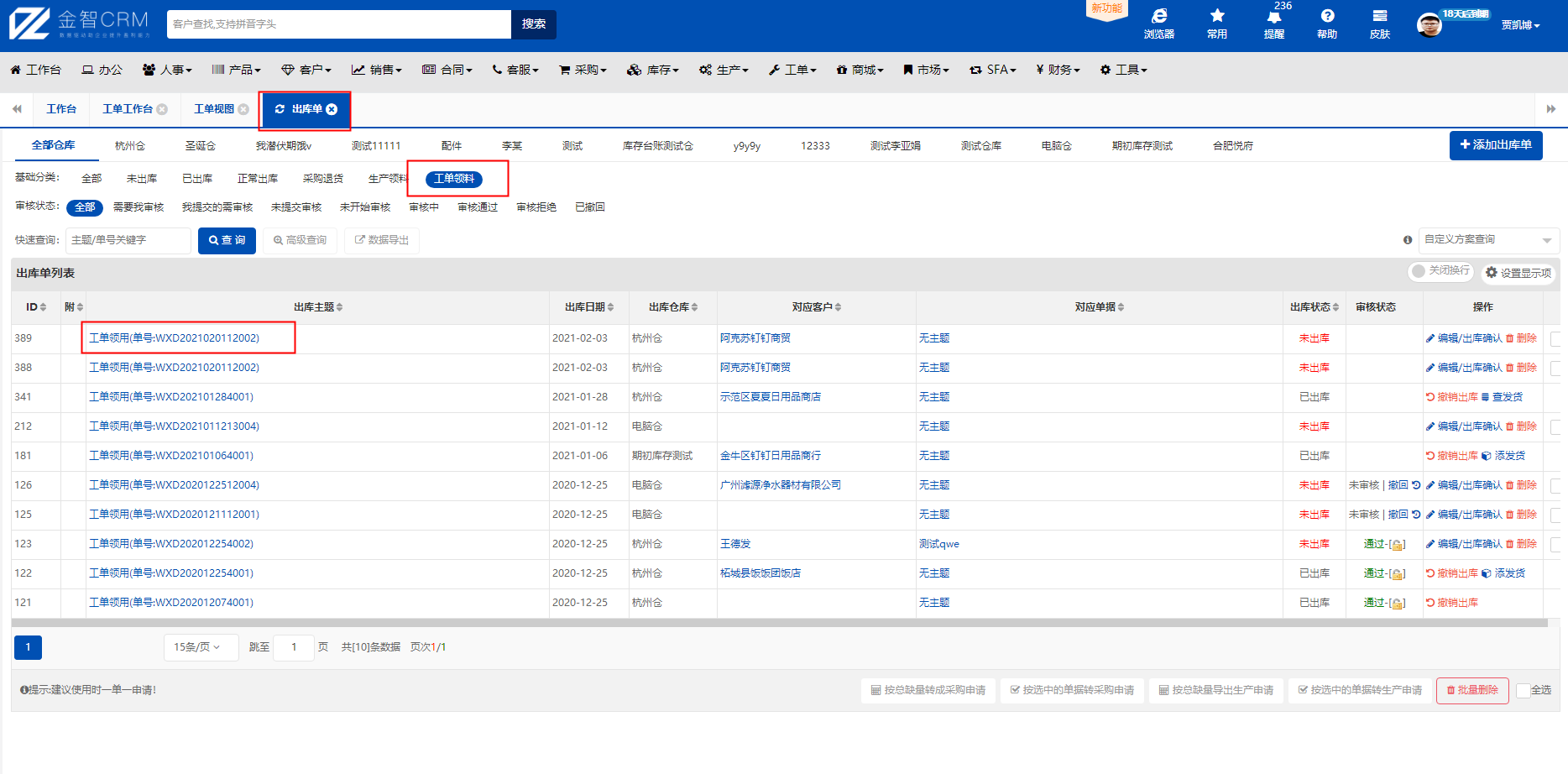
Task: Open the 15条/页 page size dropdown
Action: click(201, 647)
